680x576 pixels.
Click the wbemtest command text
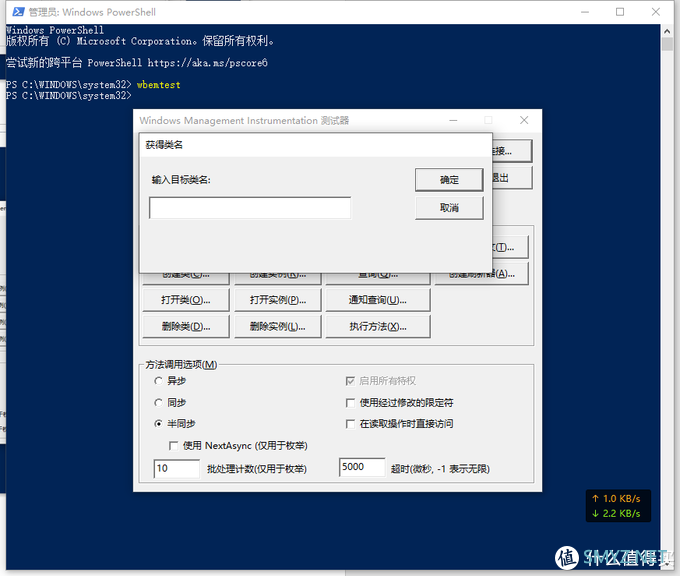(x=159, y=85)
